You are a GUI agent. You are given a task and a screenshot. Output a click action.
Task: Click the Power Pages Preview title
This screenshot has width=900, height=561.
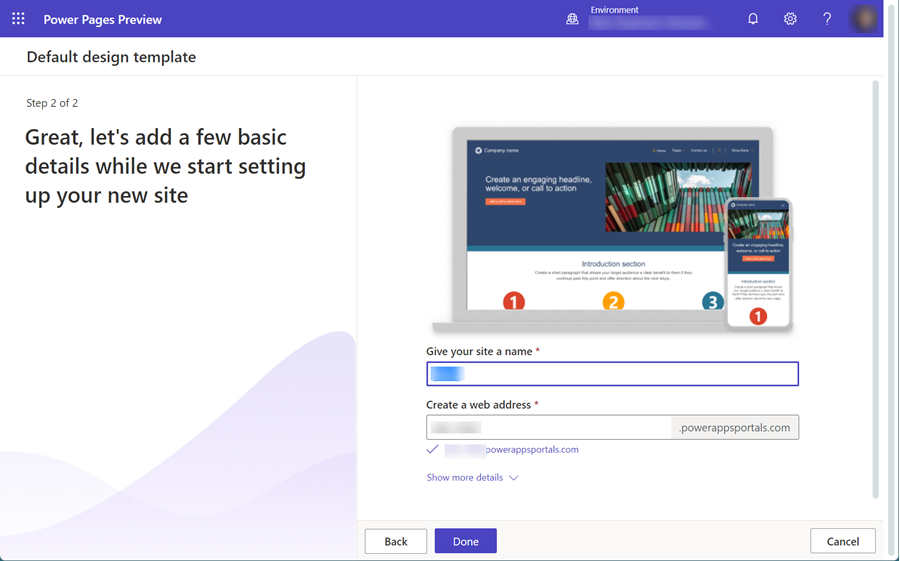103,20
